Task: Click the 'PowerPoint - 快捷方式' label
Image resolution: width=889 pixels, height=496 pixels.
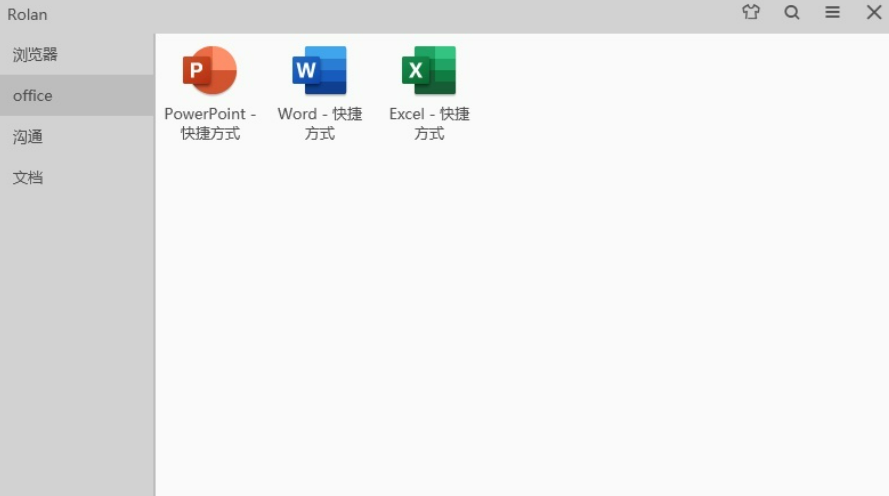Action: click(210, 124)
